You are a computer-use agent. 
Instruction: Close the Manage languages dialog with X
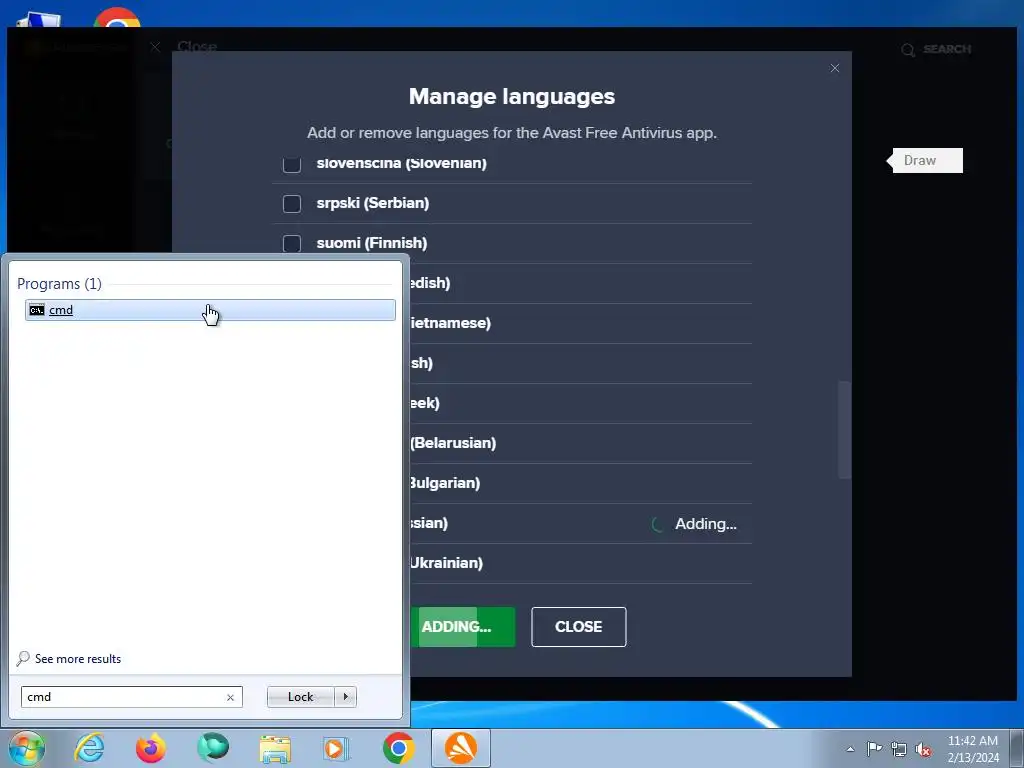pyautogui.click(x=835, y=68)
